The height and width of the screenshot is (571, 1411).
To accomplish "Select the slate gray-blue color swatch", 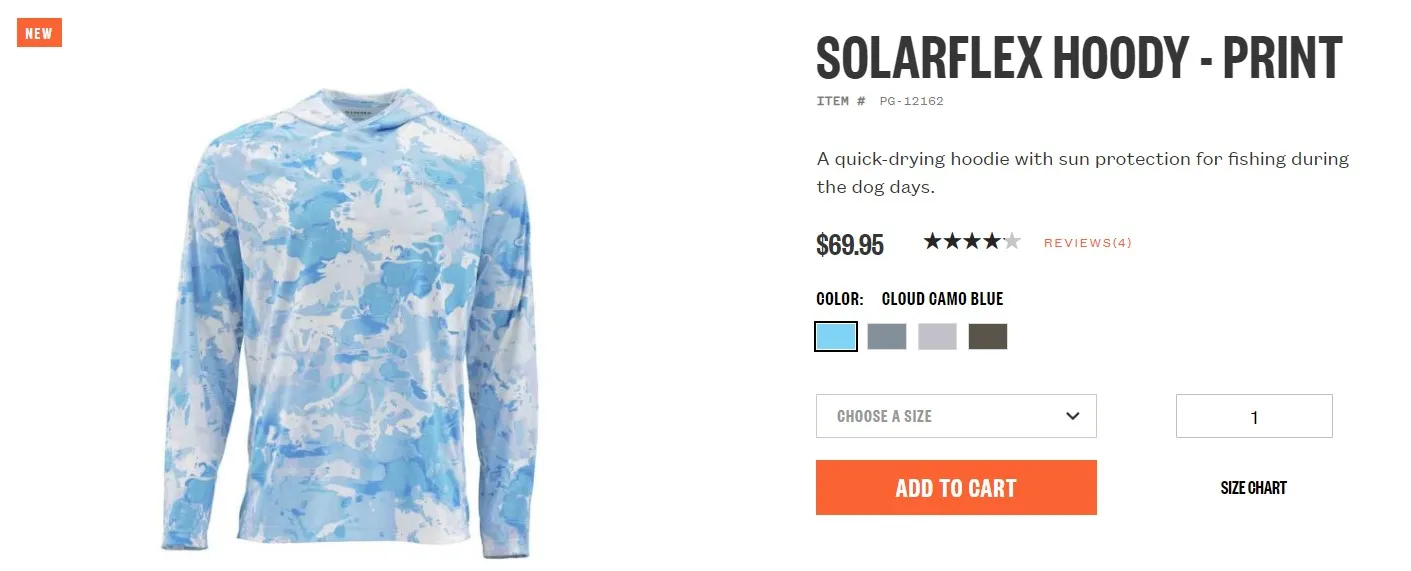I will tap(887, 336).
